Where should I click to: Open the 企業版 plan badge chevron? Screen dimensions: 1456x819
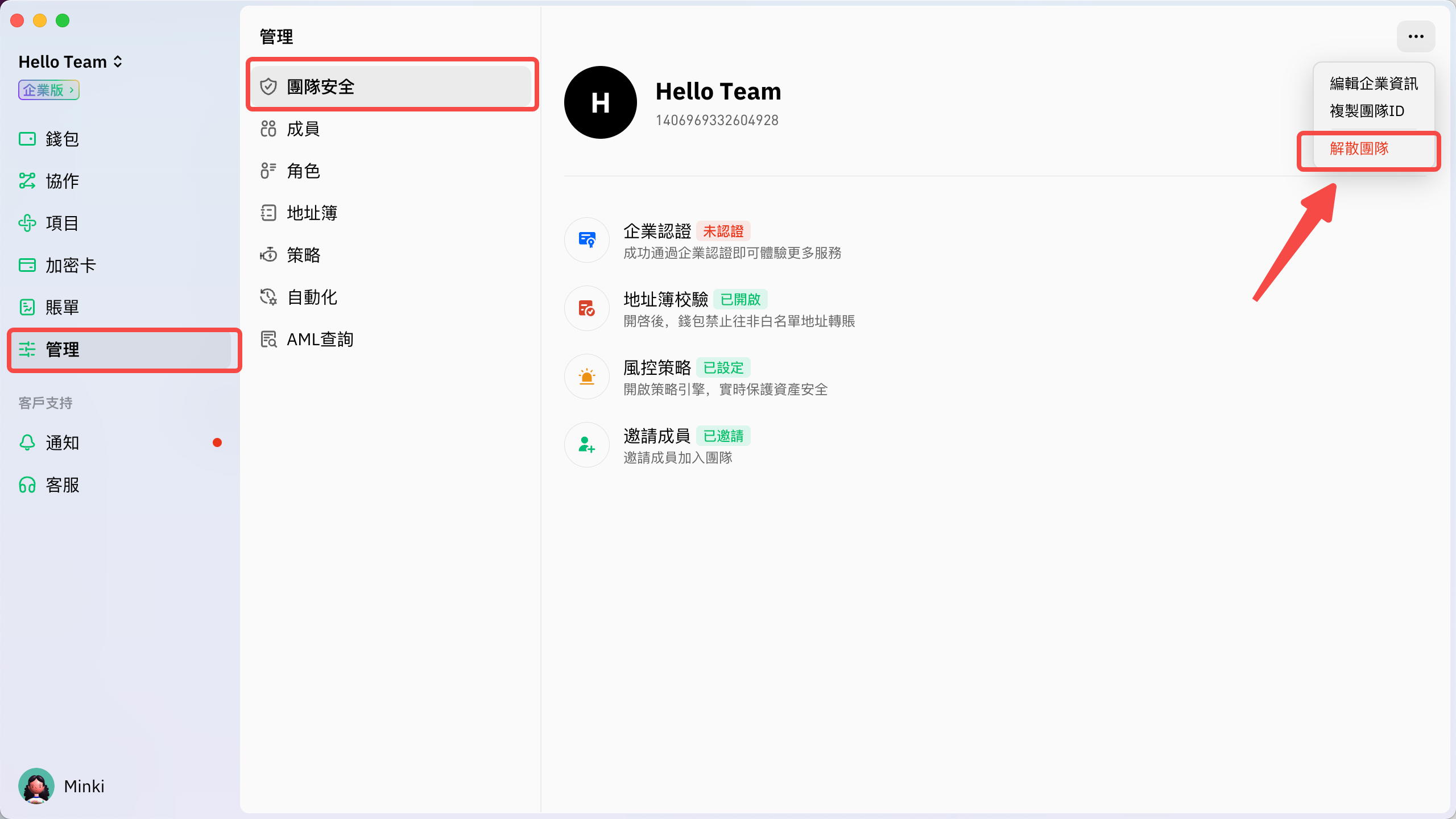pos(72,90)
